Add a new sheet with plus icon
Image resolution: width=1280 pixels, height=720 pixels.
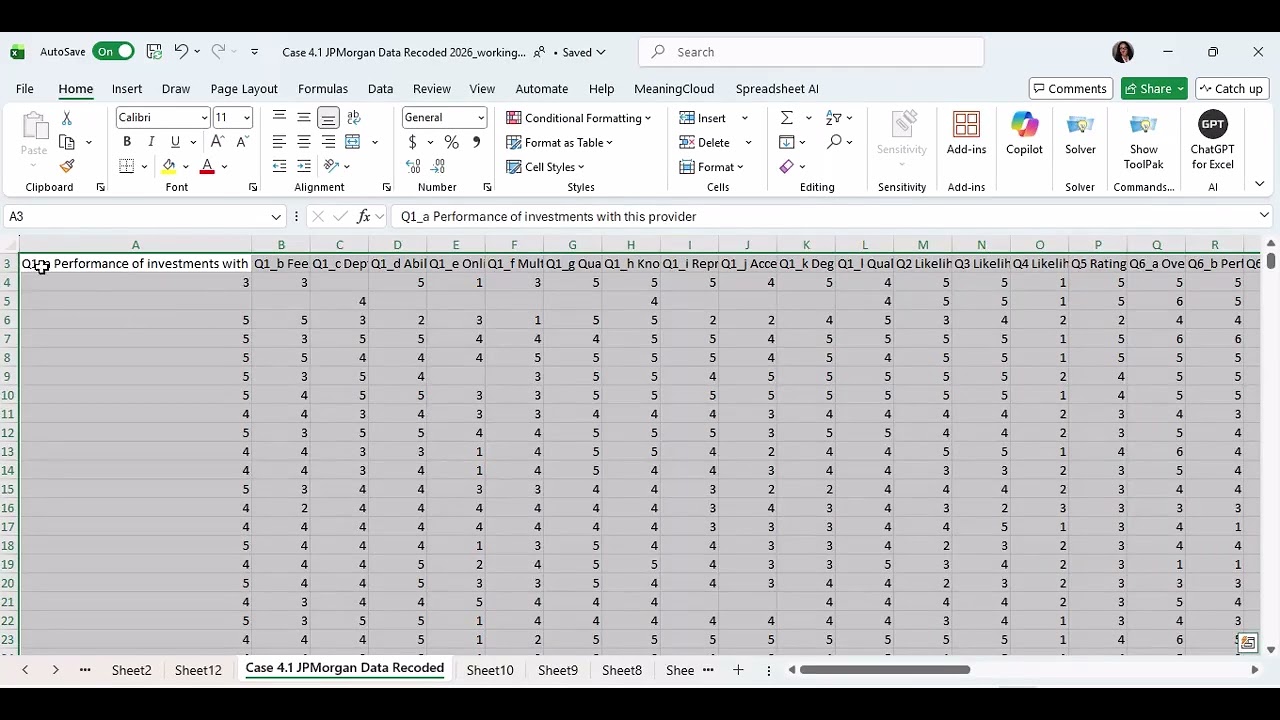(738, 670)
